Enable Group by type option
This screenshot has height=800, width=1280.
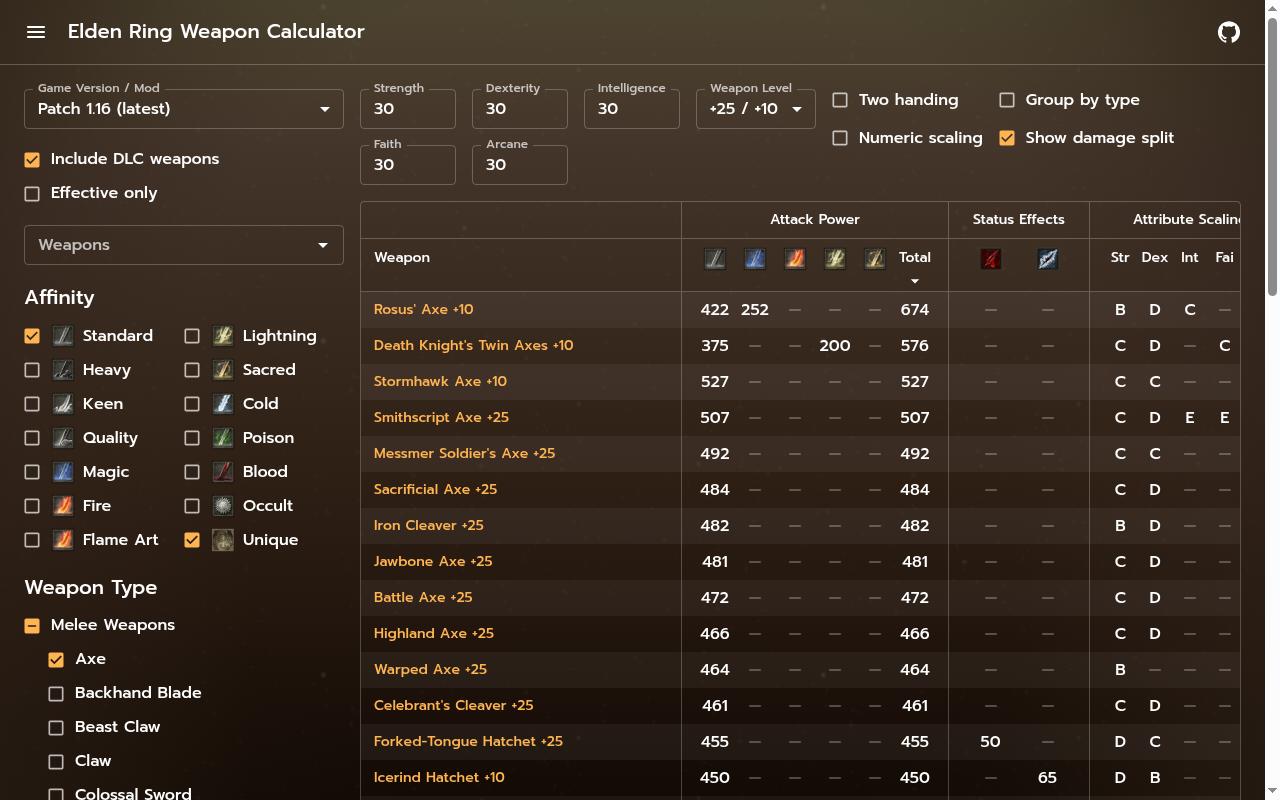click(x=1007, y=100)
